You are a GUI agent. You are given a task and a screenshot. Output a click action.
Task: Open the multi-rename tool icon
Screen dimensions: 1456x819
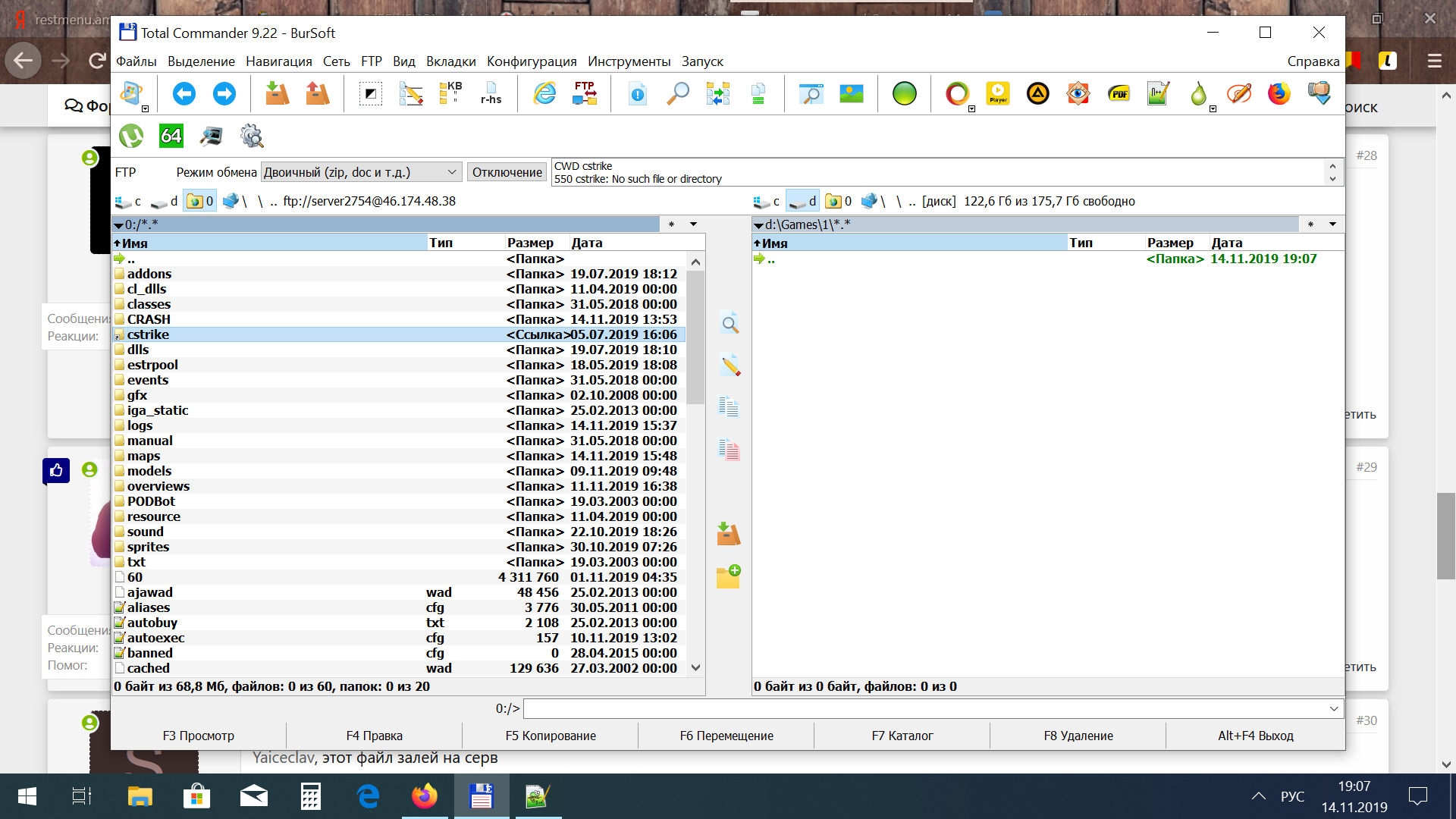pyautogui.click(x=411, y=94)
